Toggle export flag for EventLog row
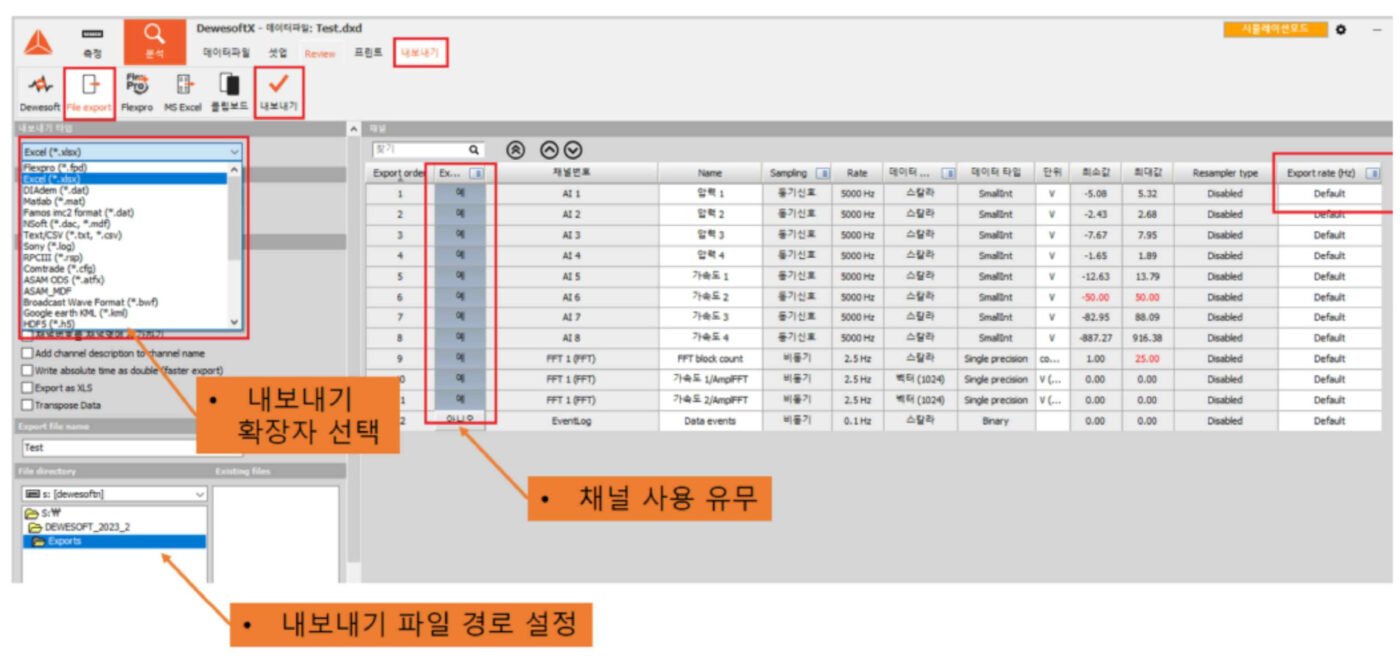This screenshot has height=663, width=1400. pos(460,420)
